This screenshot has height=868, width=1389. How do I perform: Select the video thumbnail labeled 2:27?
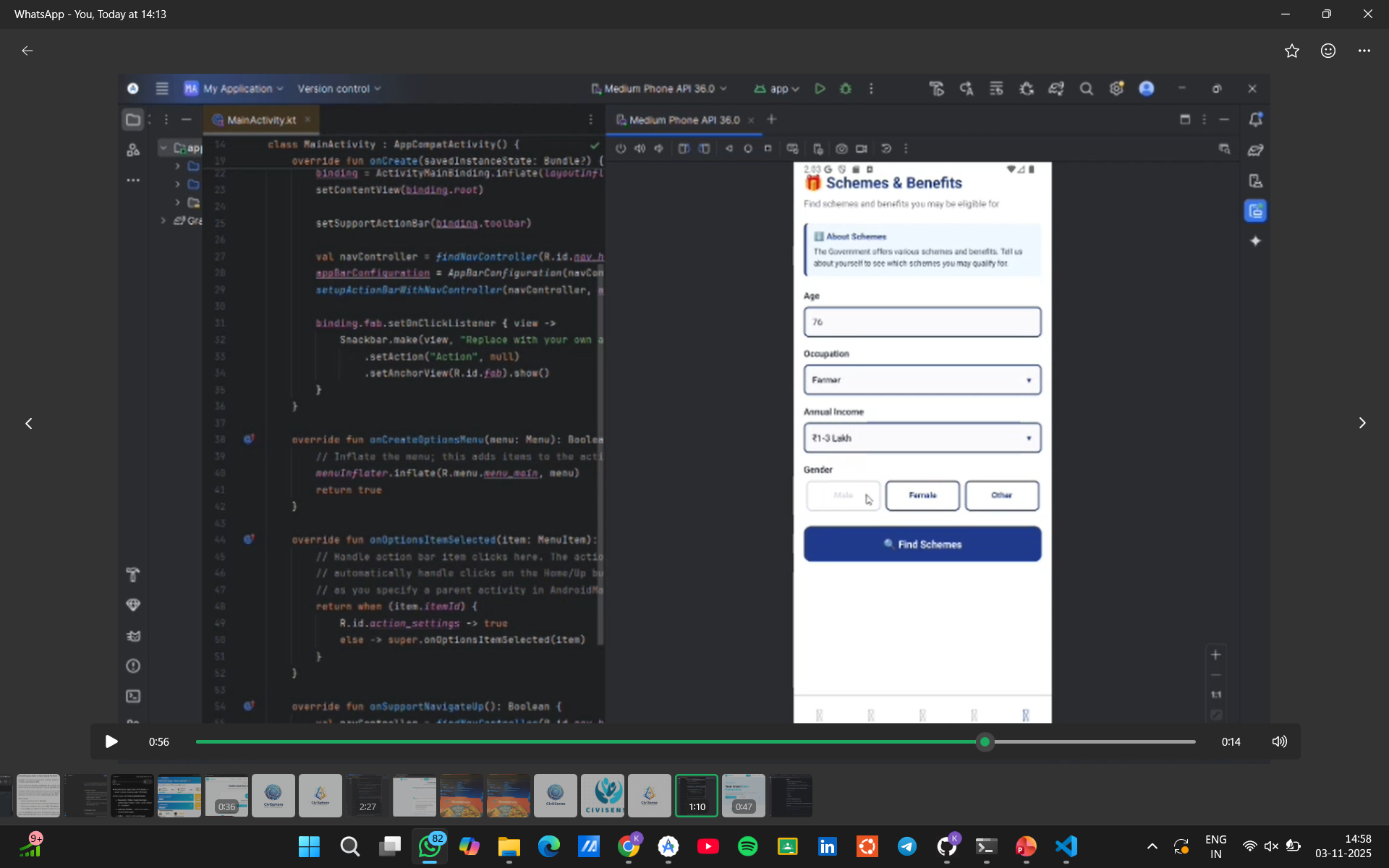pos(368,796)
